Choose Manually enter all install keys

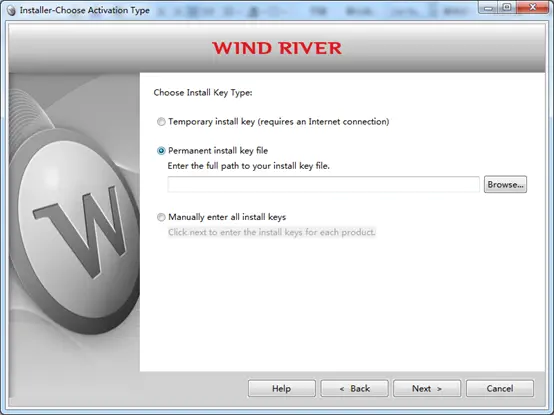pos(161,217)
